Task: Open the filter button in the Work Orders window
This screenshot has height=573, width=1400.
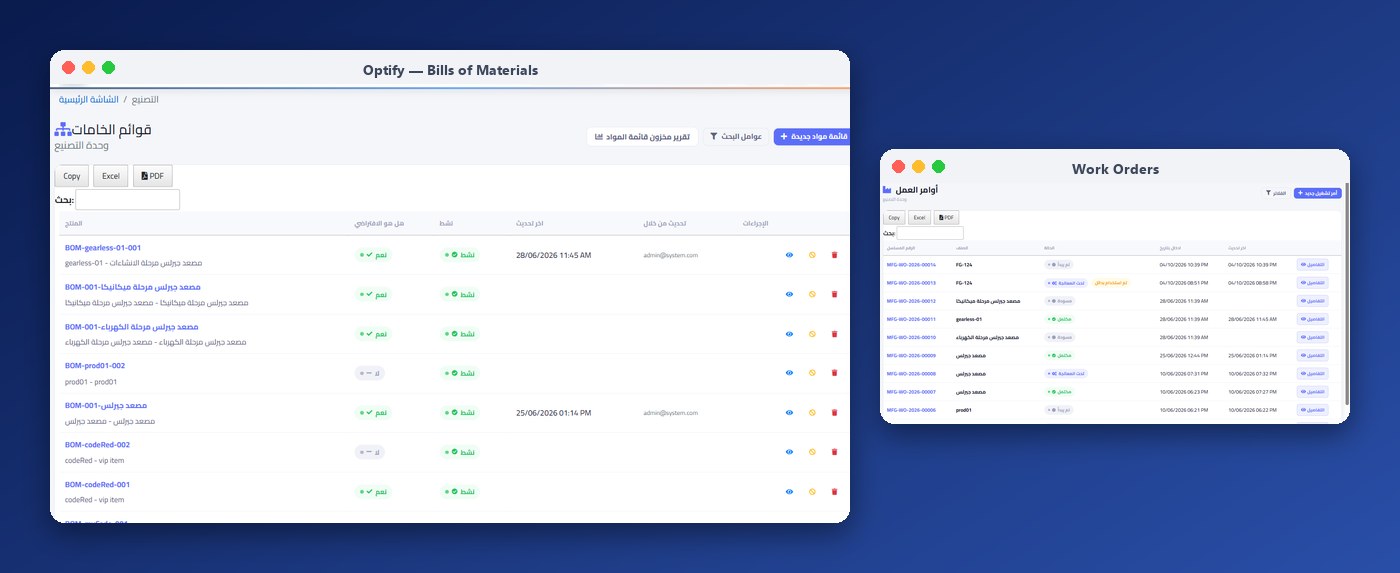Action: click(x=1276, y=192)
